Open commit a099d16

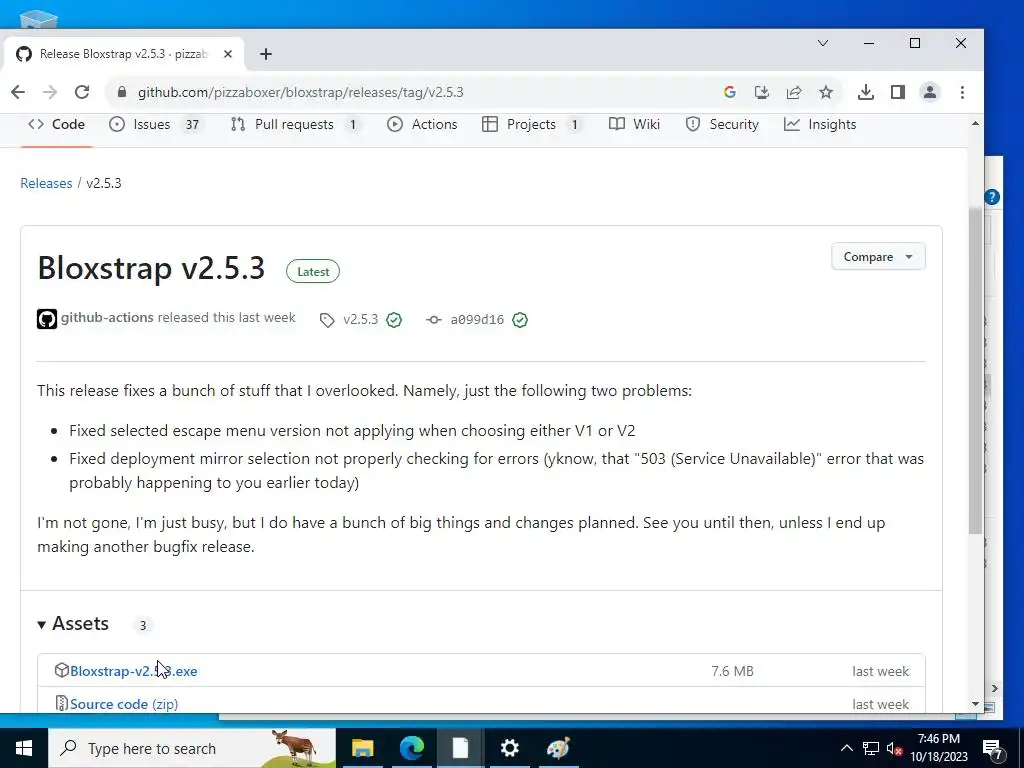pyautogui.click(x=477, y=319)
